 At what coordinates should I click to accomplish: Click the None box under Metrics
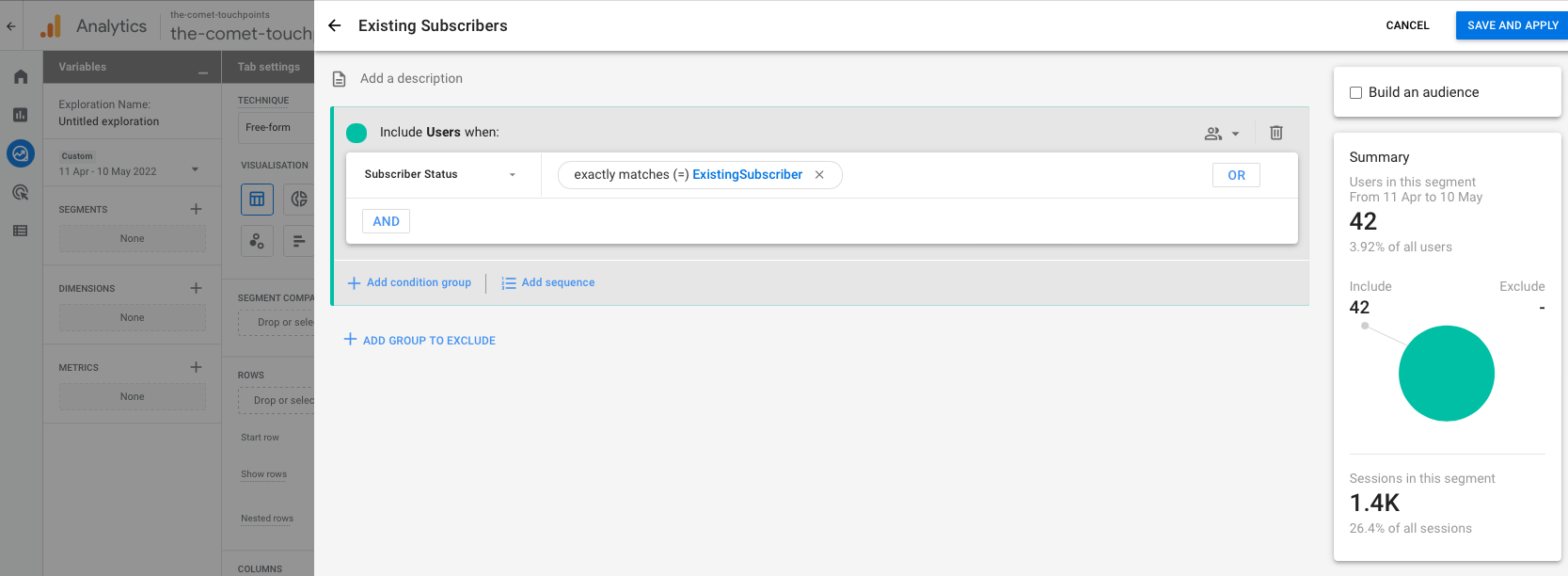pyautogui.click(x=132, y=397)
